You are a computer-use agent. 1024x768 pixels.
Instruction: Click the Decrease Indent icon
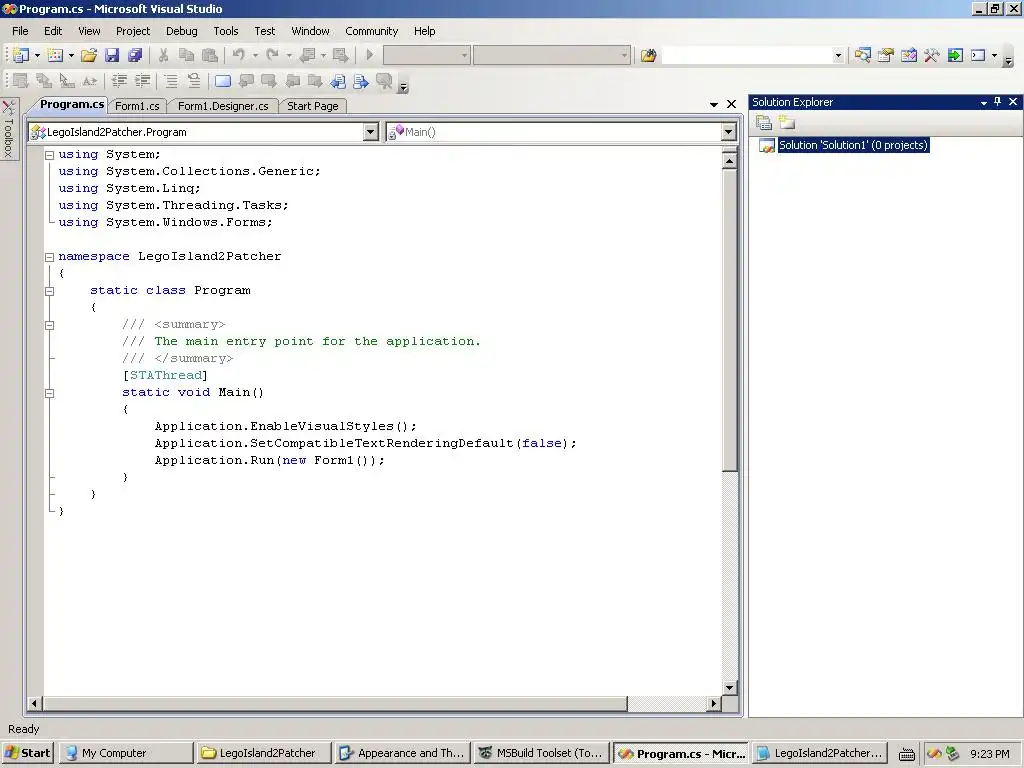click(x=119, y=81)
